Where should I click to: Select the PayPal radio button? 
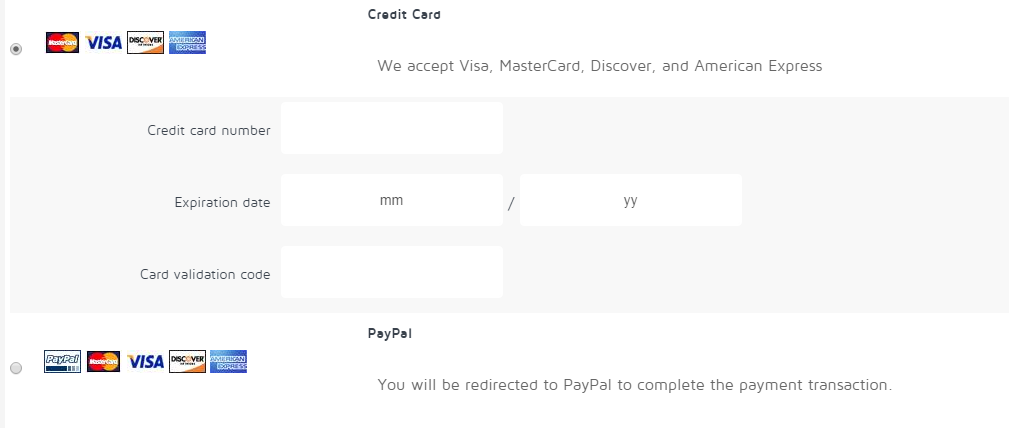[x=16, y=368]
